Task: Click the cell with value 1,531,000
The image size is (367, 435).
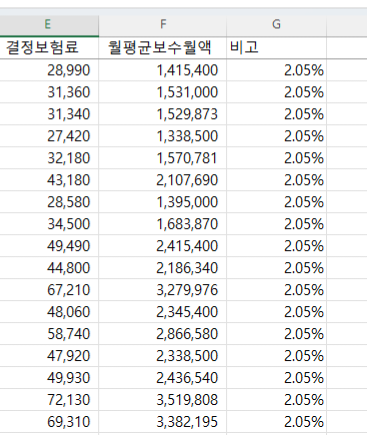Action: [x=163, y=92]
